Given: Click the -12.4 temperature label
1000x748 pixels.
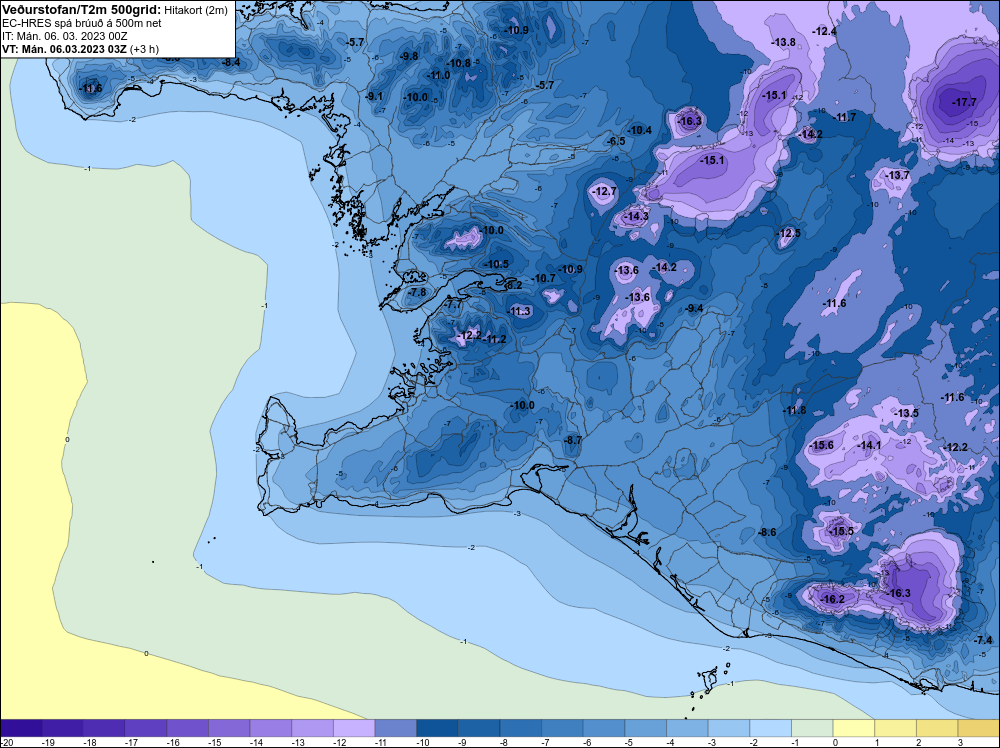Looking at the screenshot, I should 824,31.
